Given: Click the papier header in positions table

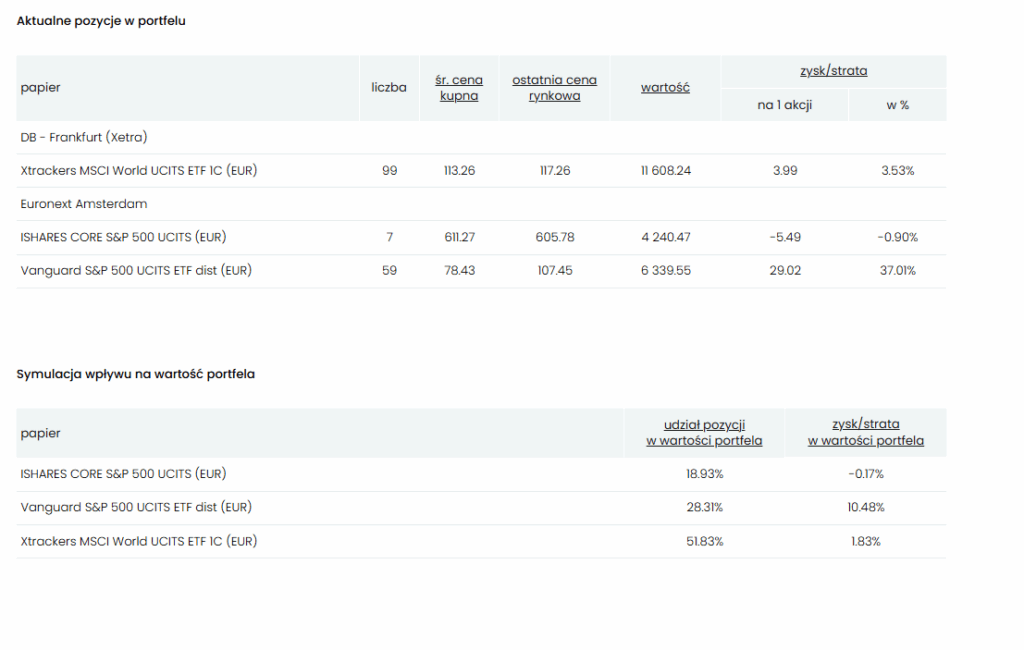Looking at the screenshot, I should pyautogui.click(x=41, y=88).
